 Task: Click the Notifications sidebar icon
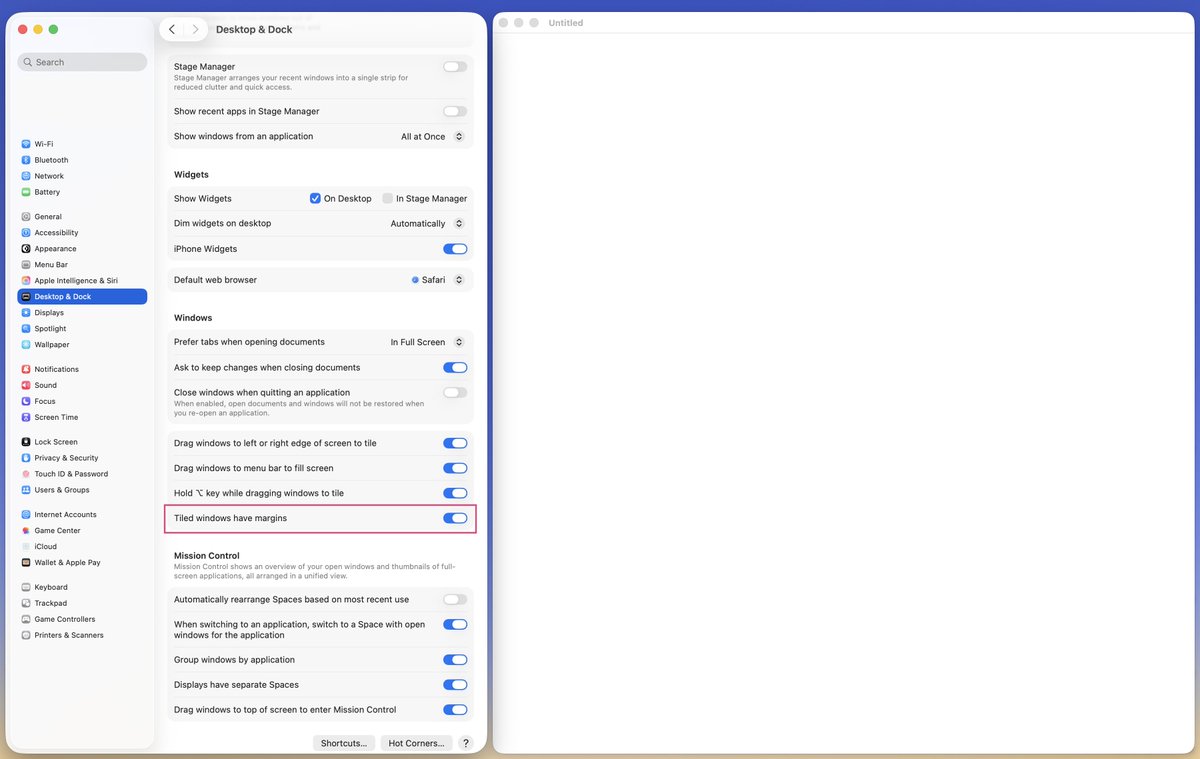(x=26, y=369)
